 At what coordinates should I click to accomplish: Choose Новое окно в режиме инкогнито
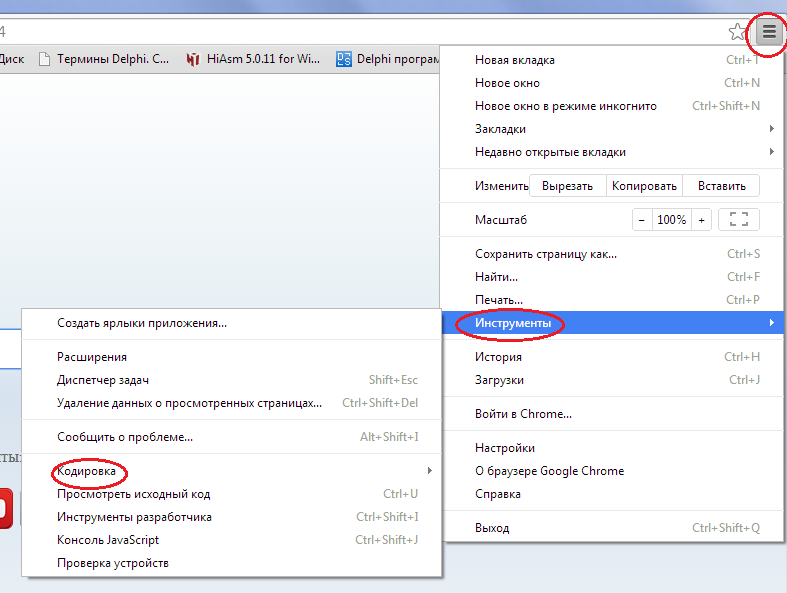(x=566, y=106)
